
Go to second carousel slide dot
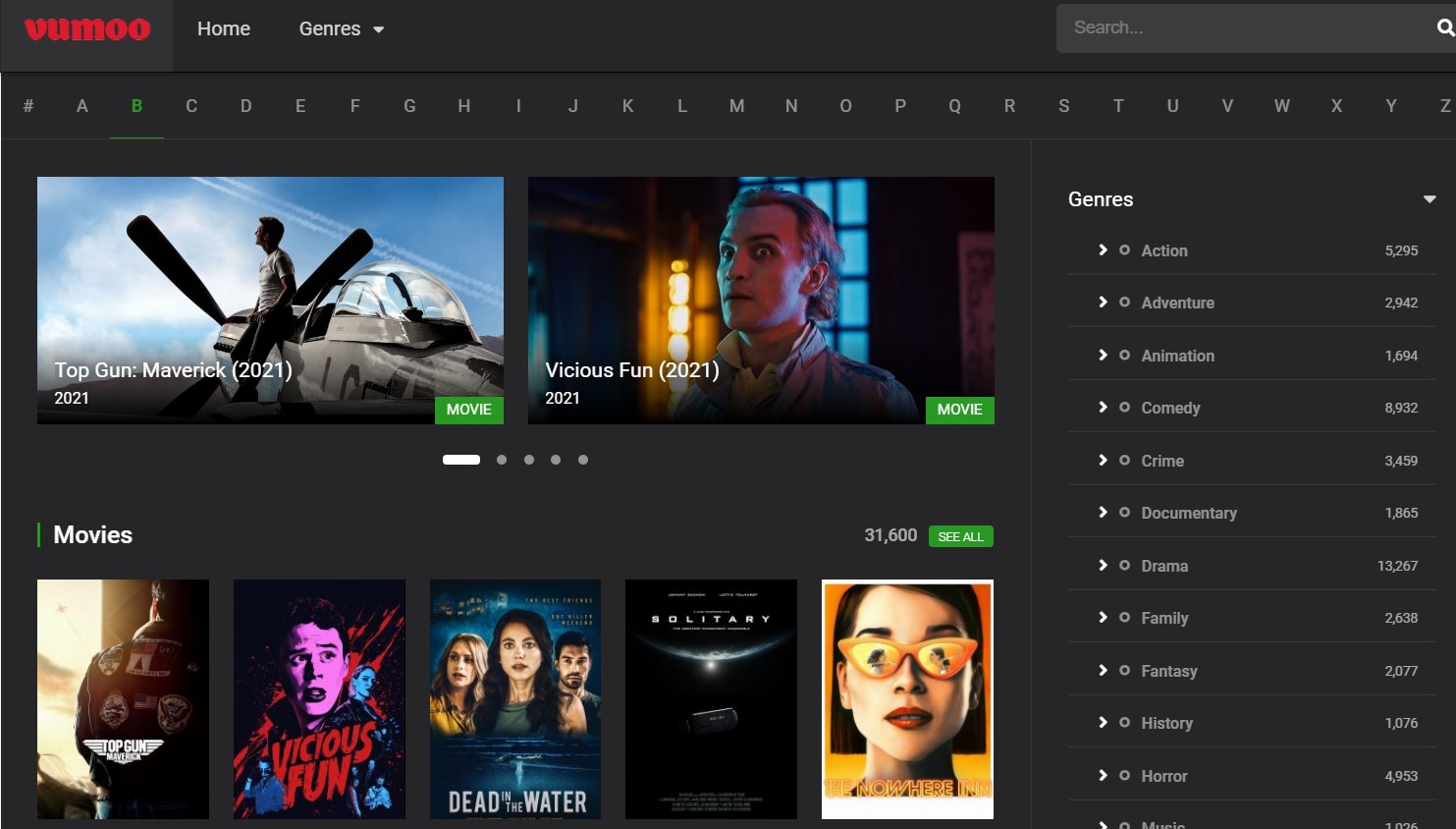502,460
